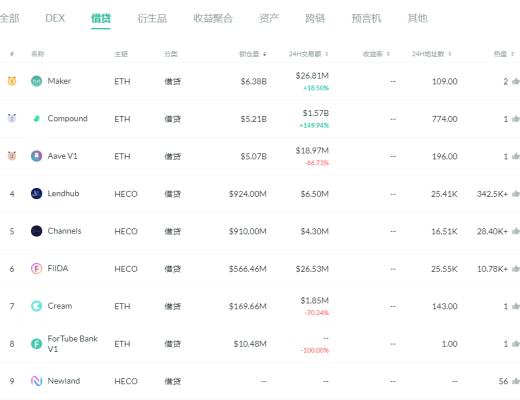Open the Channels project link
The height and width of the screenshot is (400, 520).
click(x=64, y=231)
